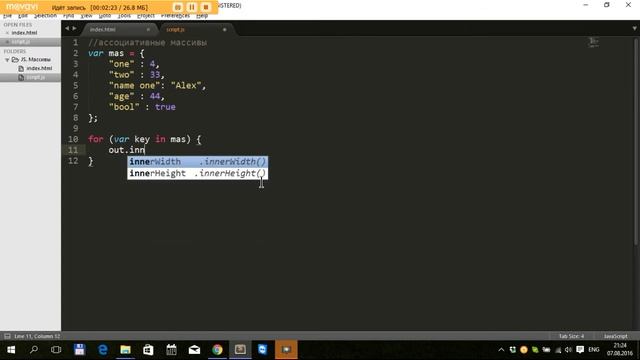Go to previous tab with left arrow

coord(67,29)
